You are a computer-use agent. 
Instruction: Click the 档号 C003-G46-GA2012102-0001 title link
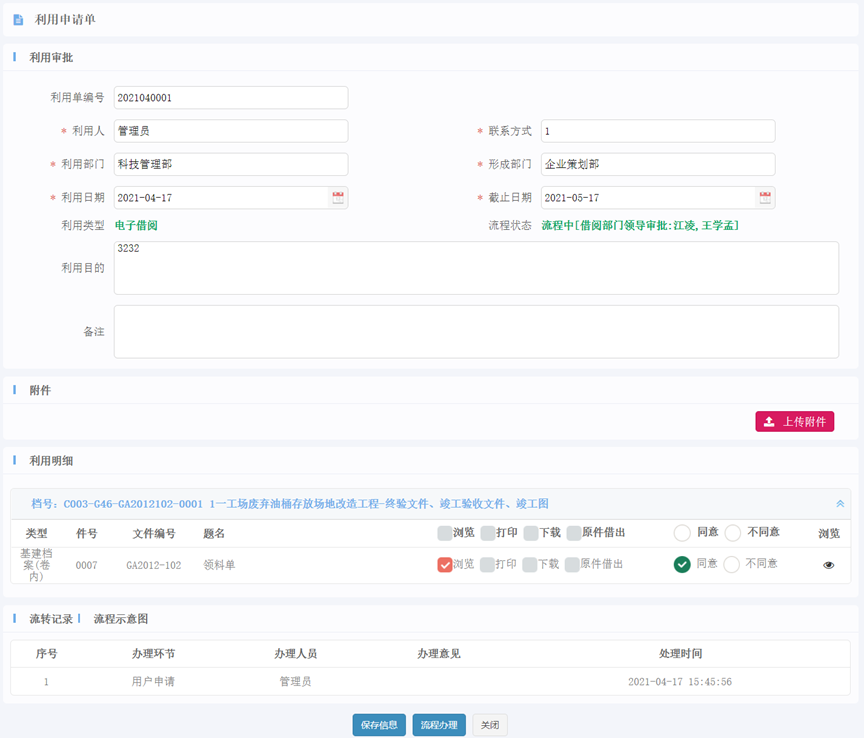(x=290, y=504)
